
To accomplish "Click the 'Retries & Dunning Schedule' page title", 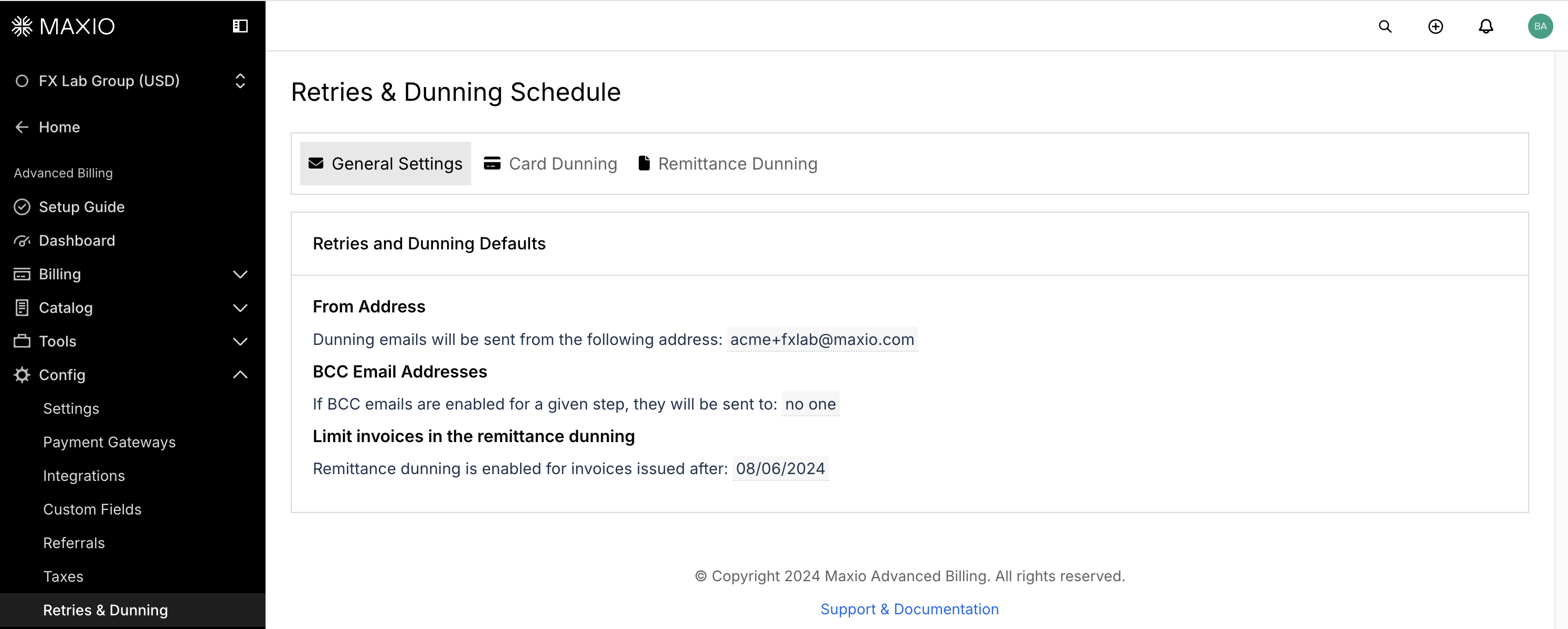I will [456, 92].
